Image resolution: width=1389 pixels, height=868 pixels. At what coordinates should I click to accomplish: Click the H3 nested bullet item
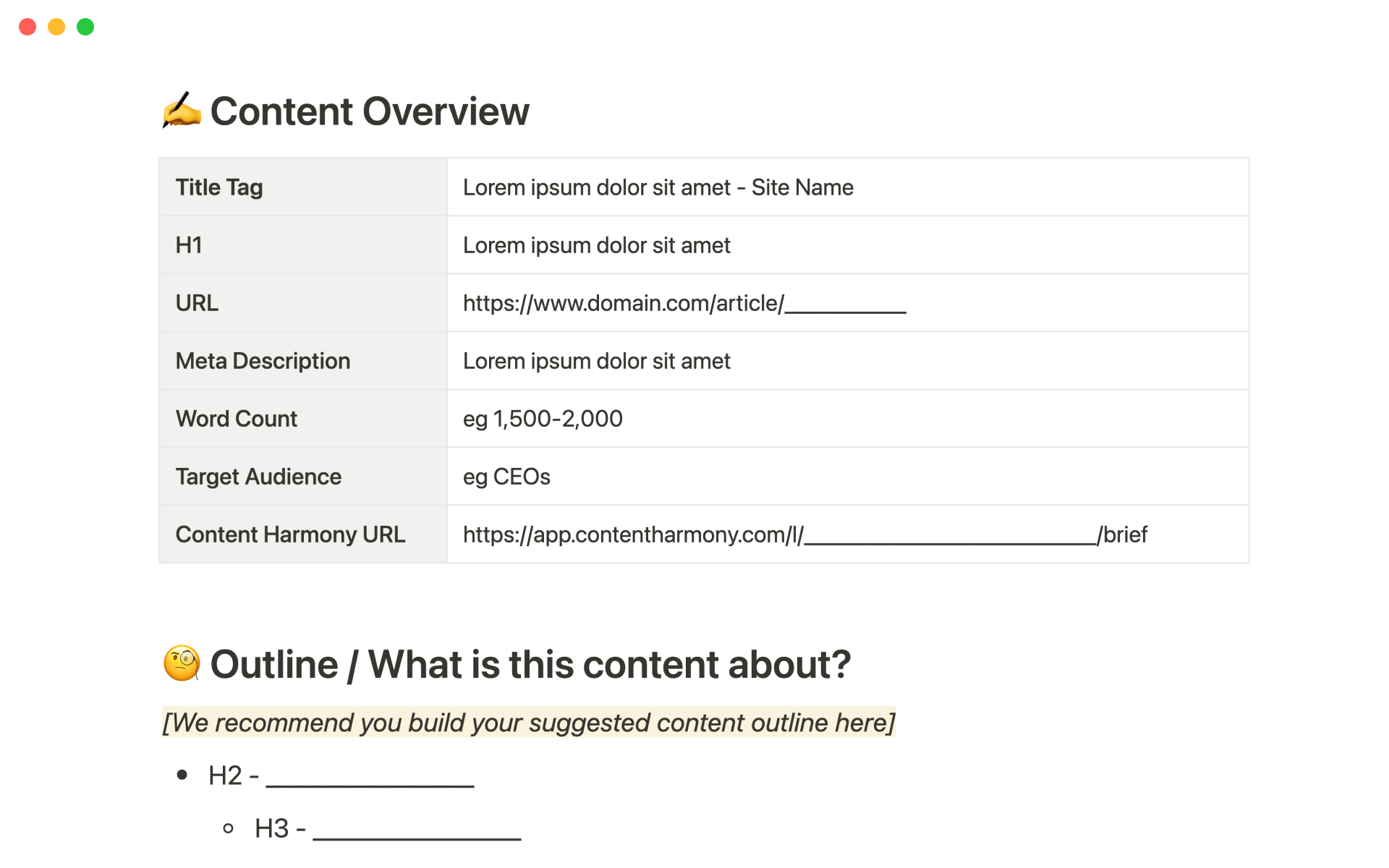coord(387,828)
